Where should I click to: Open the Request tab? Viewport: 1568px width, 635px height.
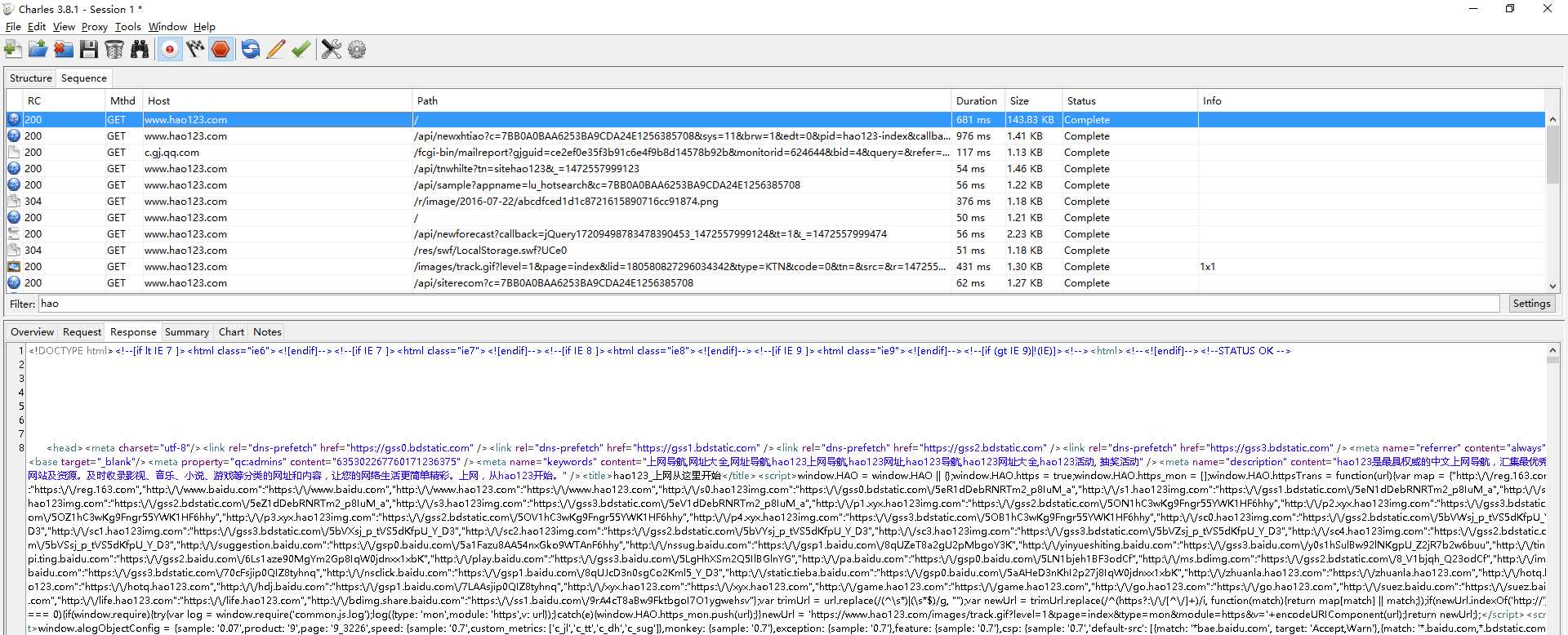coord(82,332)
